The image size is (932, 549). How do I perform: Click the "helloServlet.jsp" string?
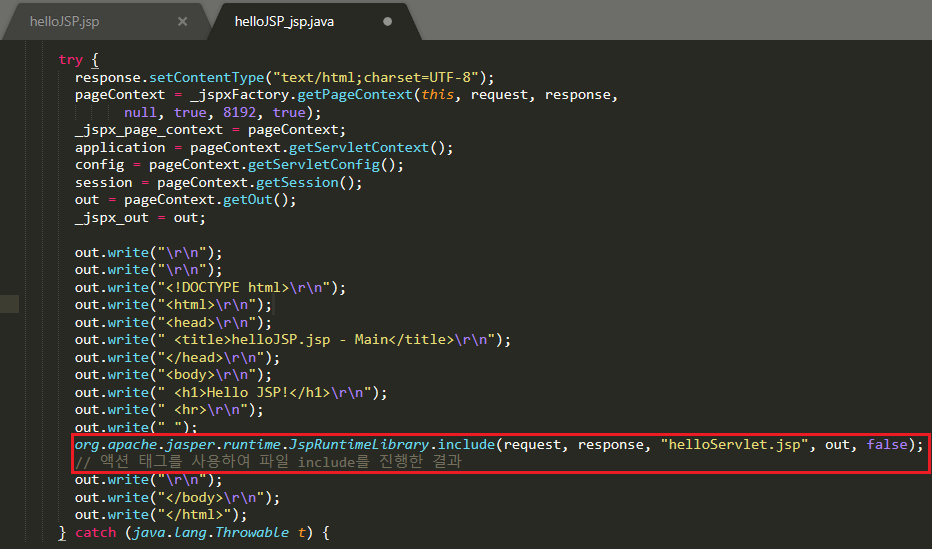(734, 444)
